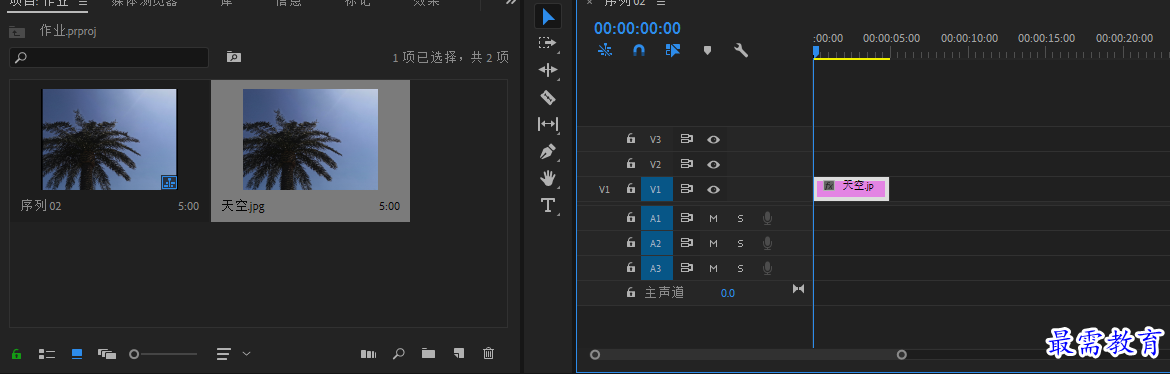1170x374 pixels.
Task: Switch project panel to icon view
Action: pyautogui.click(x=77, y=354)
